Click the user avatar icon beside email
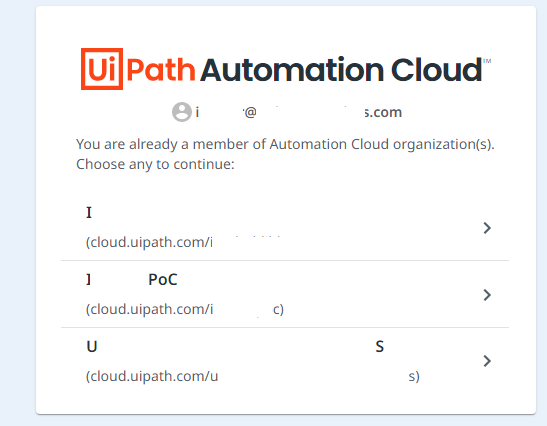Image resolution: width=547 pixels, height=426 pixels. 182,112
